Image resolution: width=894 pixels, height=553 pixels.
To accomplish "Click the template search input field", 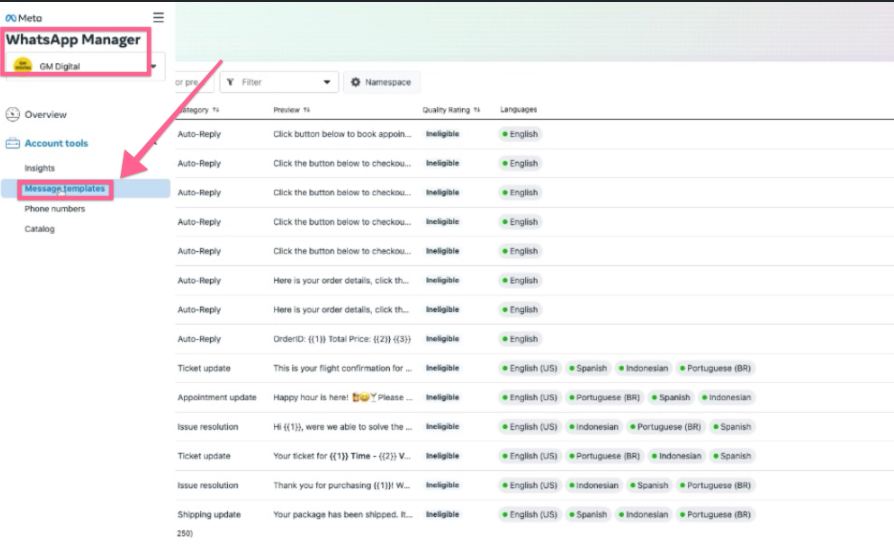I will 192,82.
